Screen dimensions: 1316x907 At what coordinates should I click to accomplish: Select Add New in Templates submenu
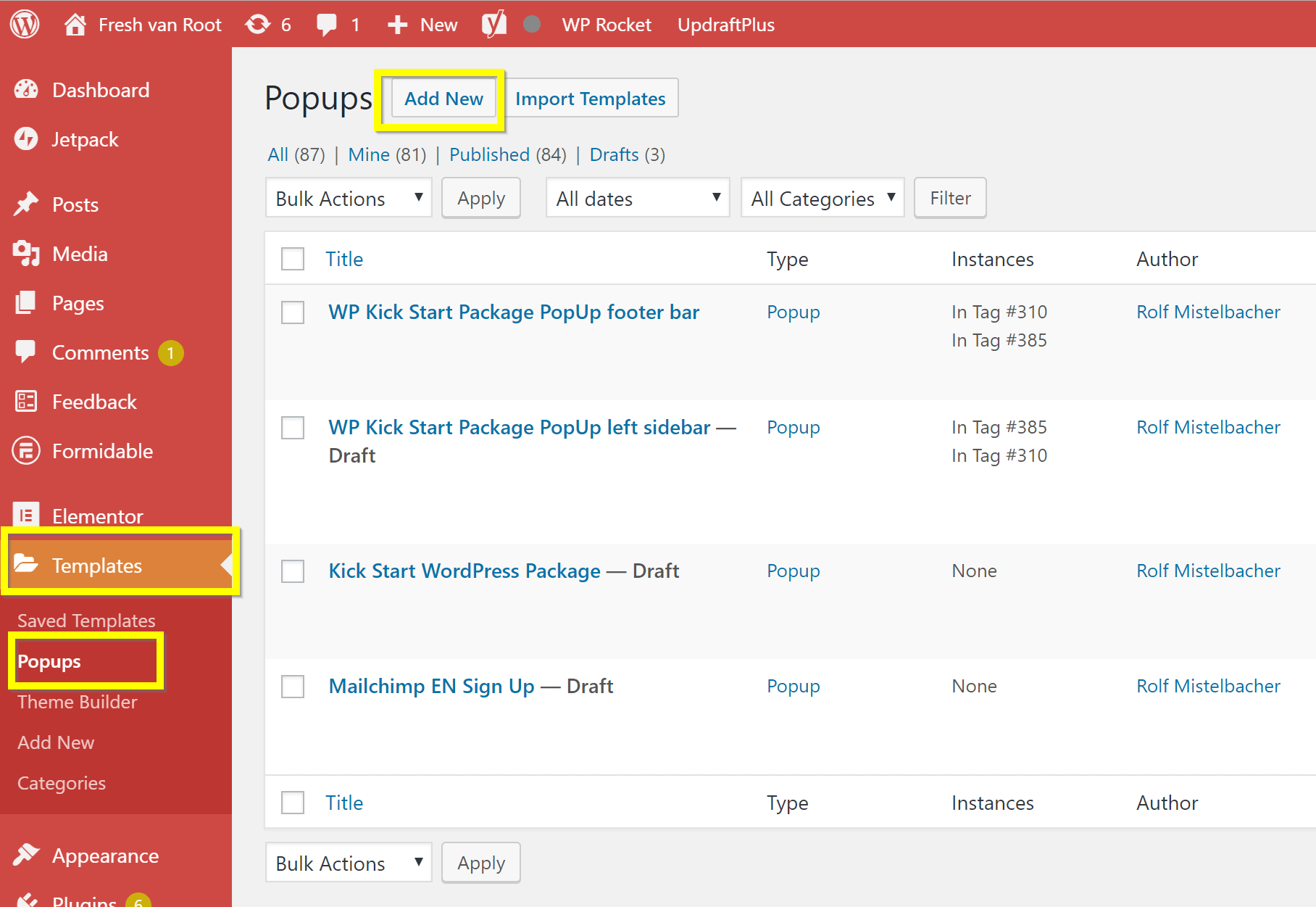[56, 742]
